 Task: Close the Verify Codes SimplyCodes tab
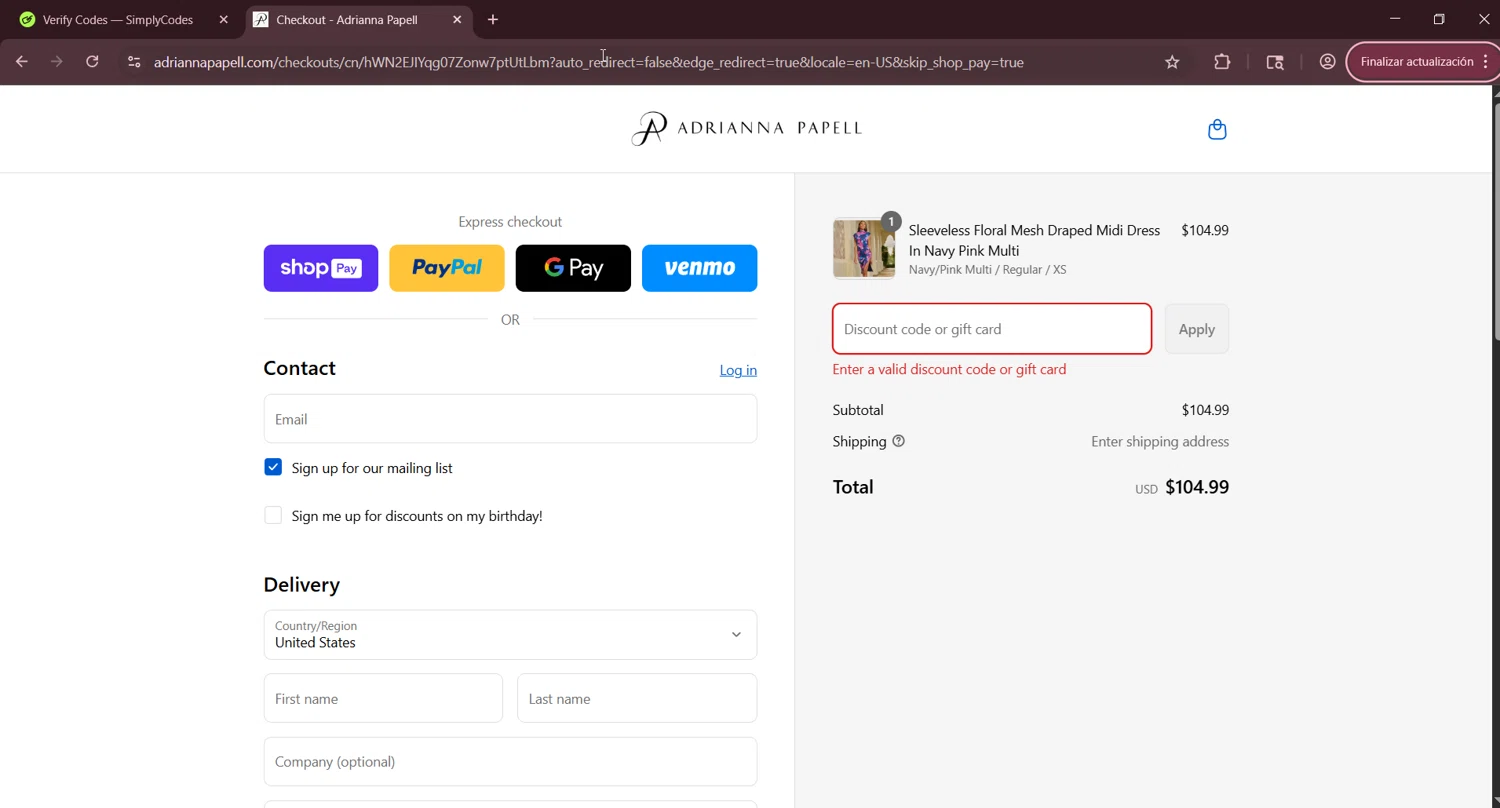[224, 19]
